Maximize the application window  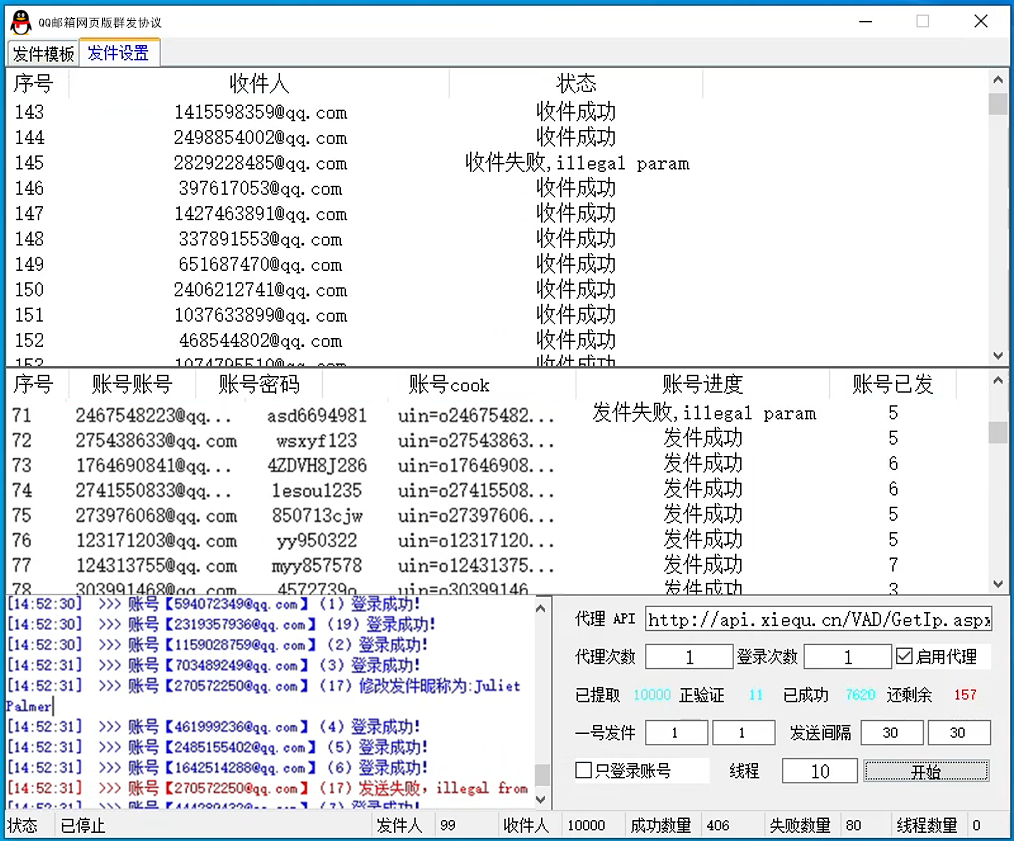[x=922, y=21]
